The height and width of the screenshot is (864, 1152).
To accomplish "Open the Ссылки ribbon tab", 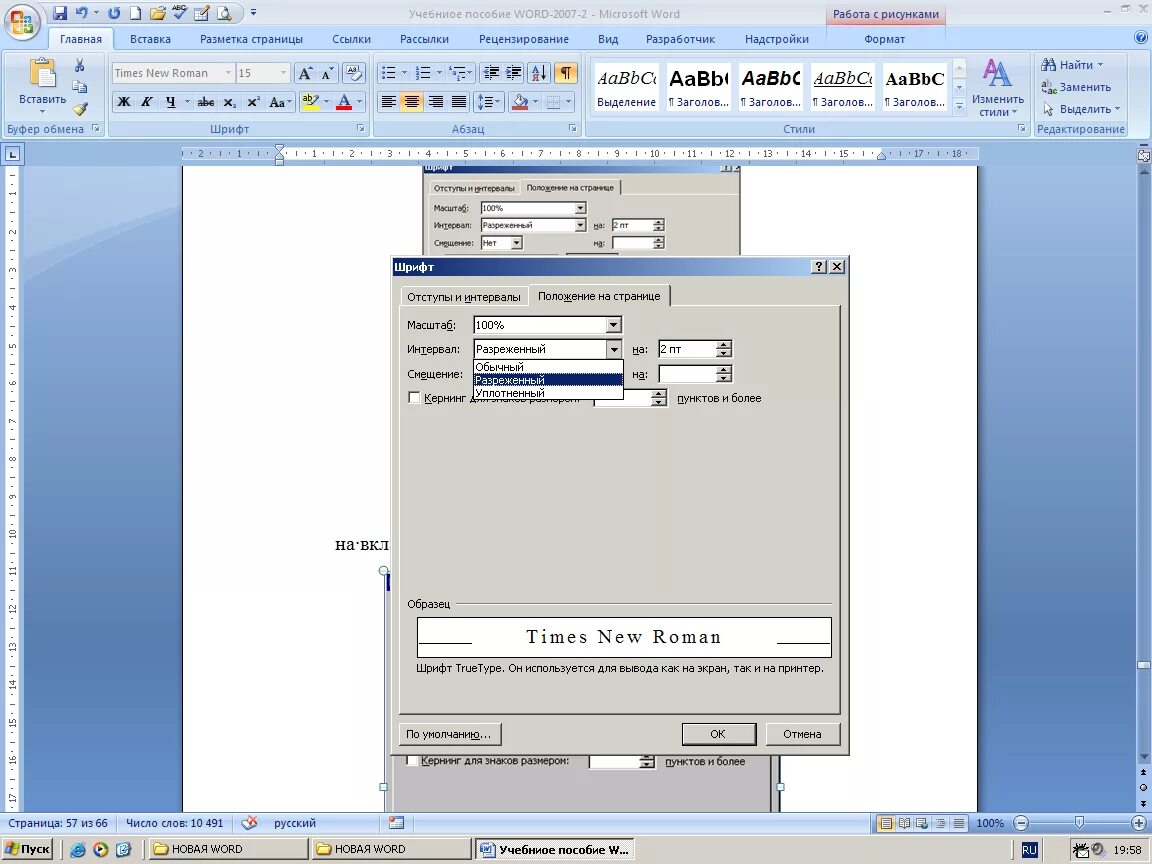I will (351, 39).
